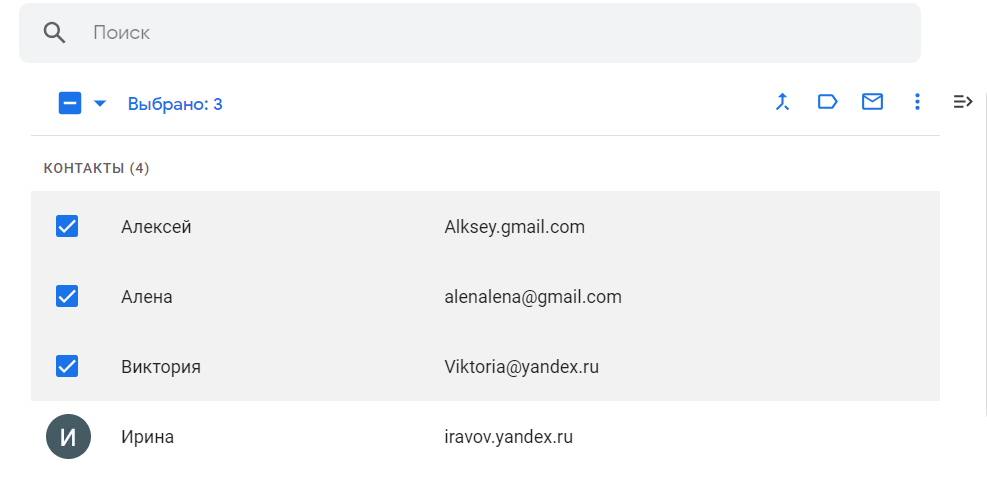Click email Viktoria@yandex.ru

click(x=521, y=367)
